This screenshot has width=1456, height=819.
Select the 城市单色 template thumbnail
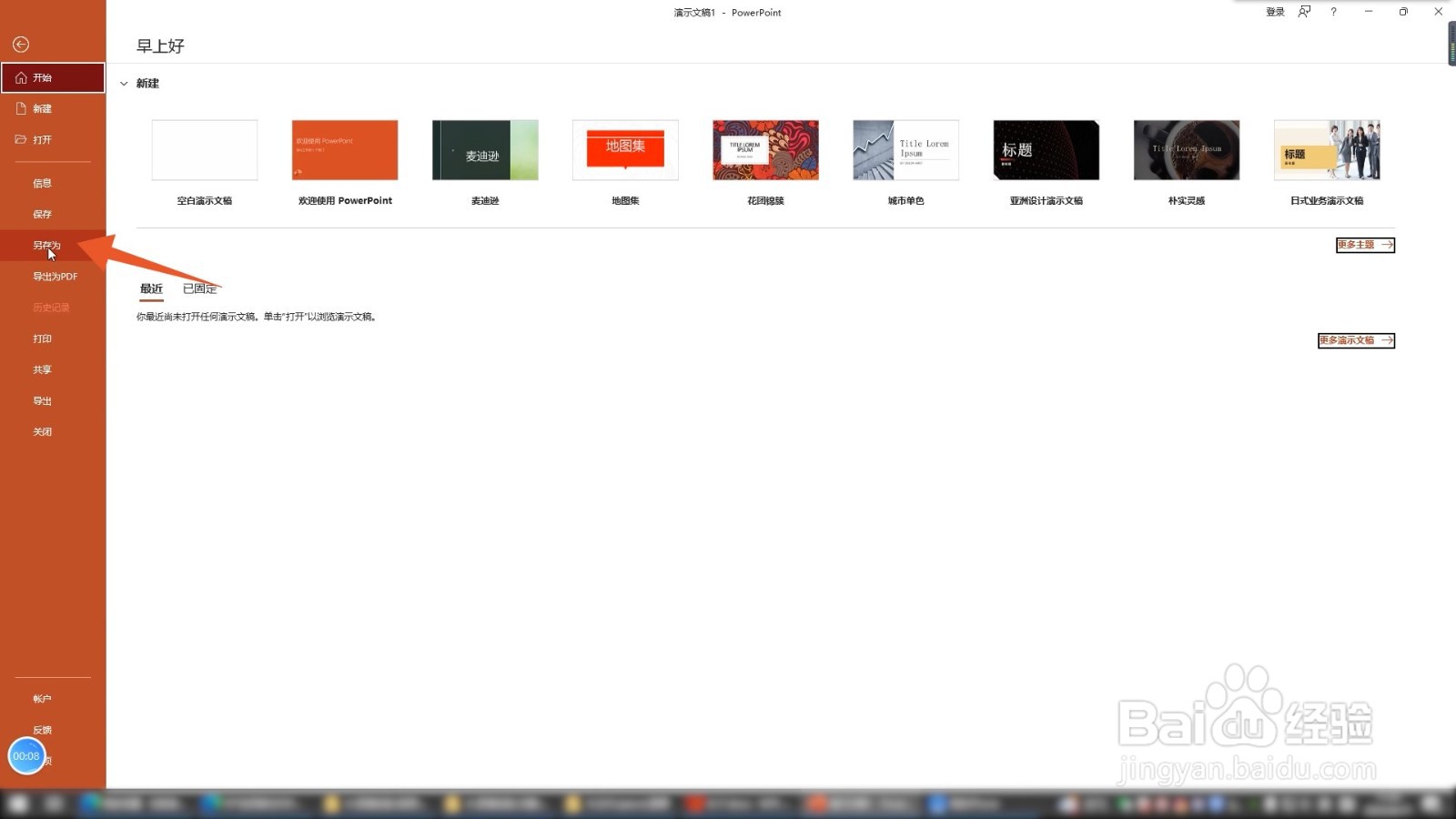click(x=905, y=150)
